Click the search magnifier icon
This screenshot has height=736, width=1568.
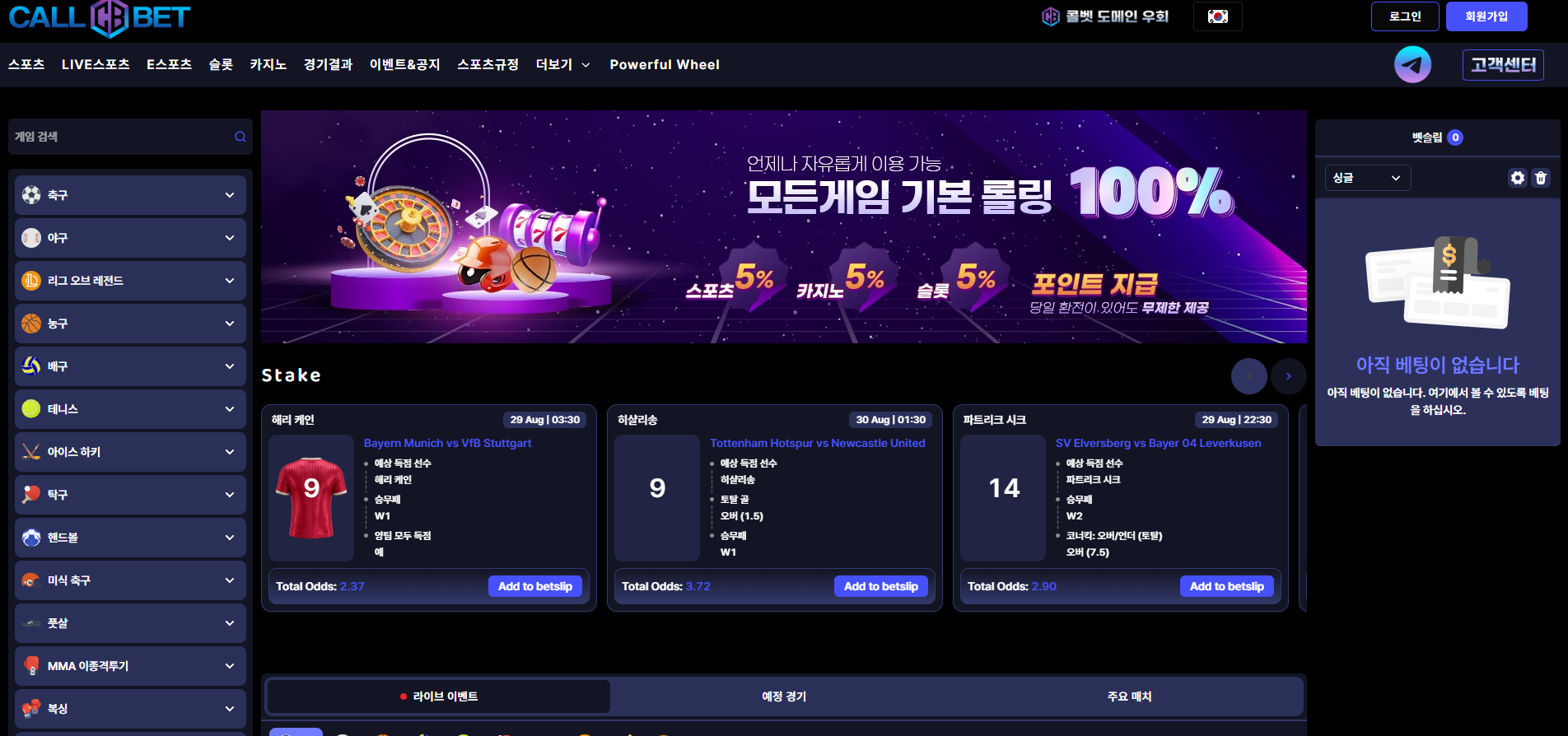(240, 137)
